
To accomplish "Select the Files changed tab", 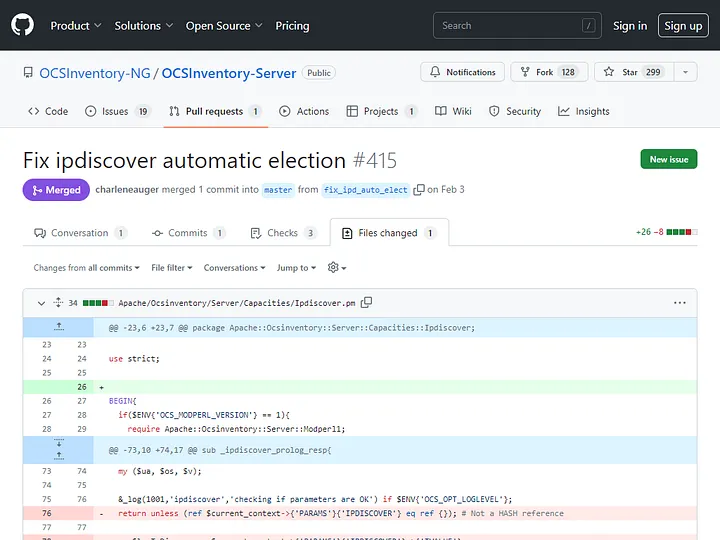I will click(389, 233).
